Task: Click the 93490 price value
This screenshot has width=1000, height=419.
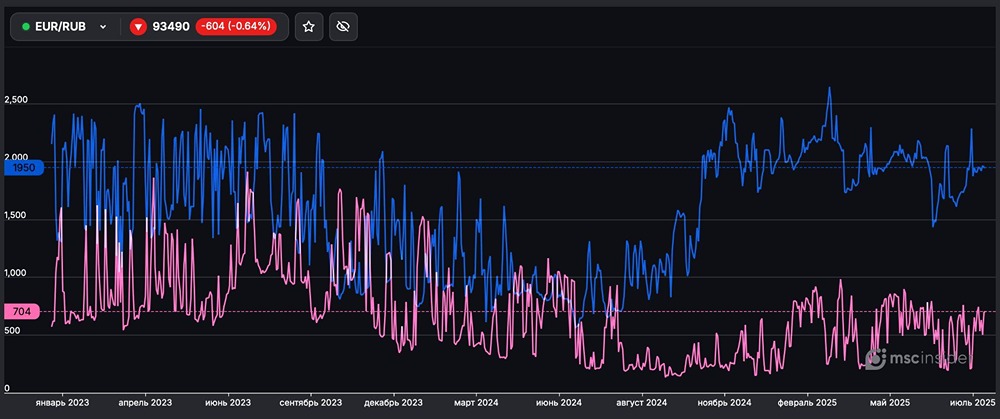Action: pos(172,27)
